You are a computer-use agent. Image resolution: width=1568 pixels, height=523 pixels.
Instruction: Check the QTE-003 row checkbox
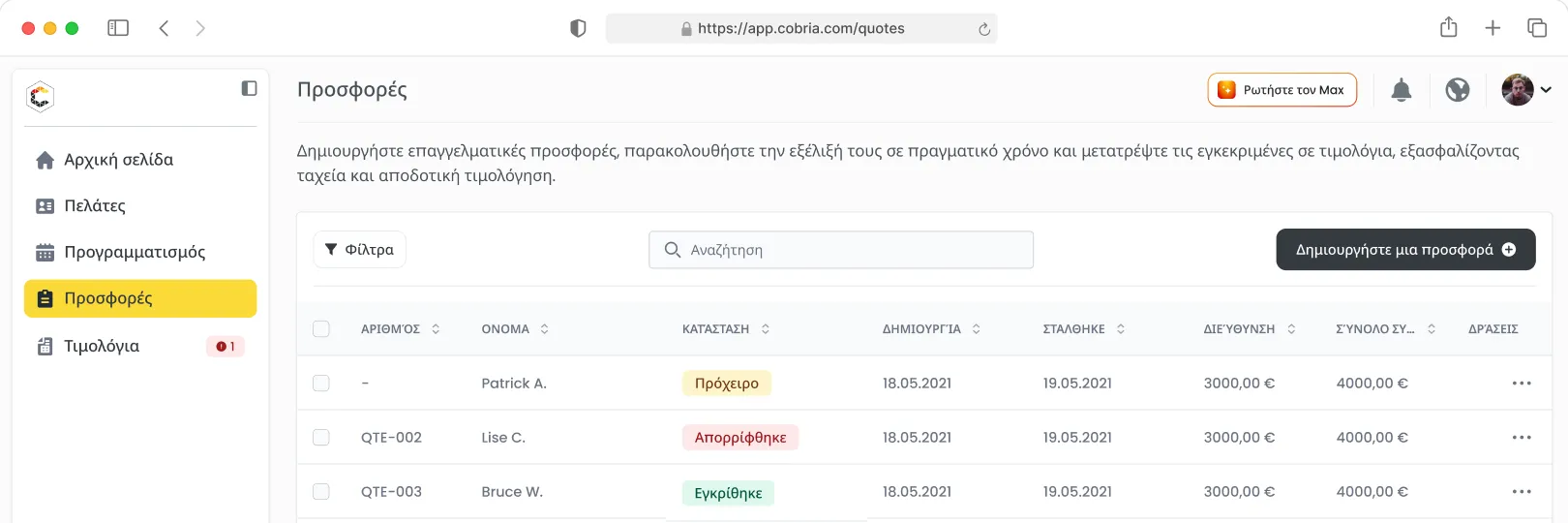[x=321, y=492]
